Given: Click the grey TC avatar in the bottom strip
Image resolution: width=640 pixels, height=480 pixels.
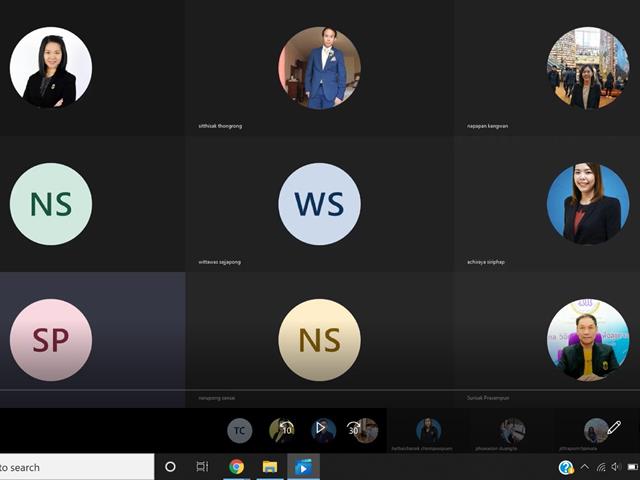Looking at the screenshot, I should pyautogui.click(x=240, y=431).
